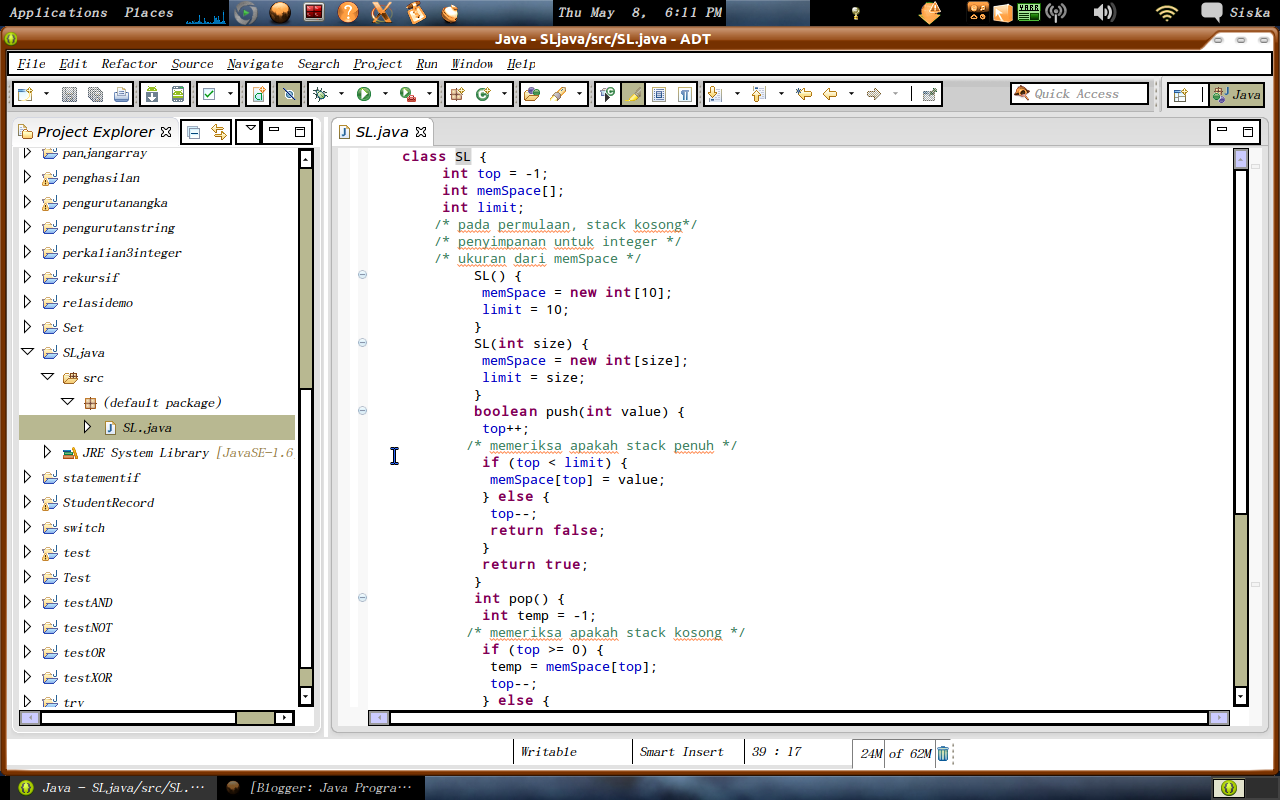Click the Open Perspective icon
Screen dimensions: 1280x800
click(x=1181, y=94)
